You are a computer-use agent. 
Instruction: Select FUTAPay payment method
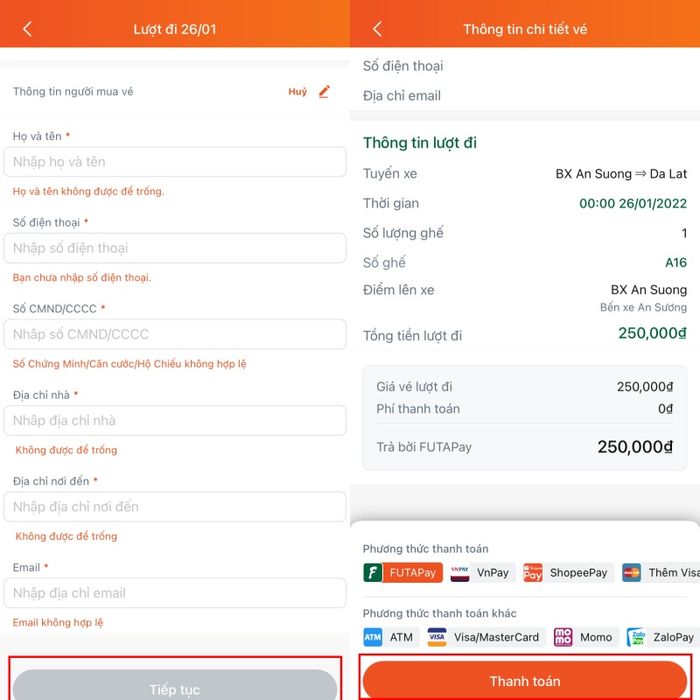coord(403,572)
